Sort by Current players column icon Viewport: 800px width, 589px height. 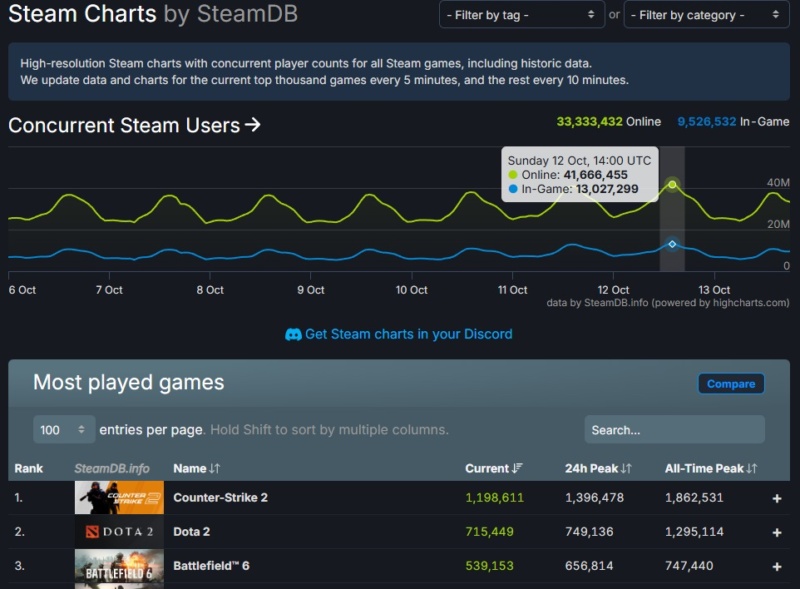[x=517, y=468]
